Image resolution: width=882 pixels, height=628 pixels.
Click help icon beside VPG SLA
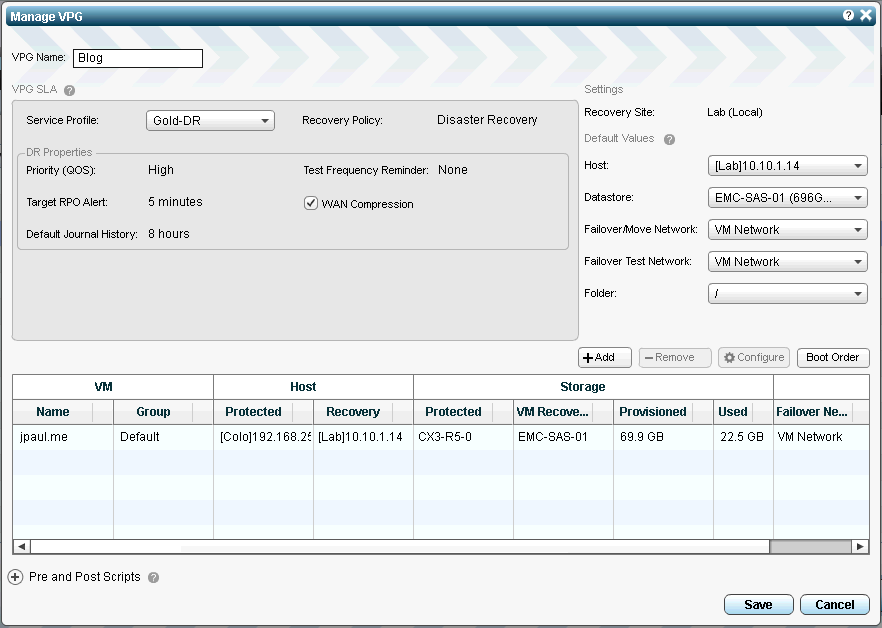70,90
